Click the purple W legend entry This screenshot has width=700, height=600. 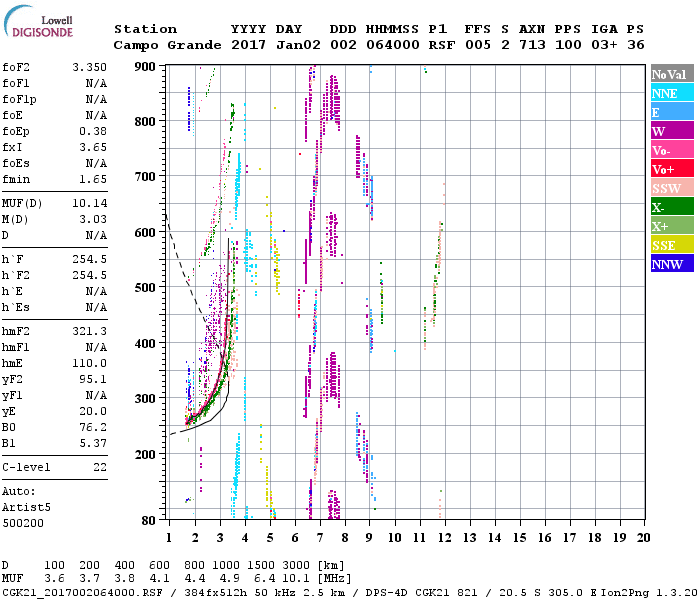(671, 131)
